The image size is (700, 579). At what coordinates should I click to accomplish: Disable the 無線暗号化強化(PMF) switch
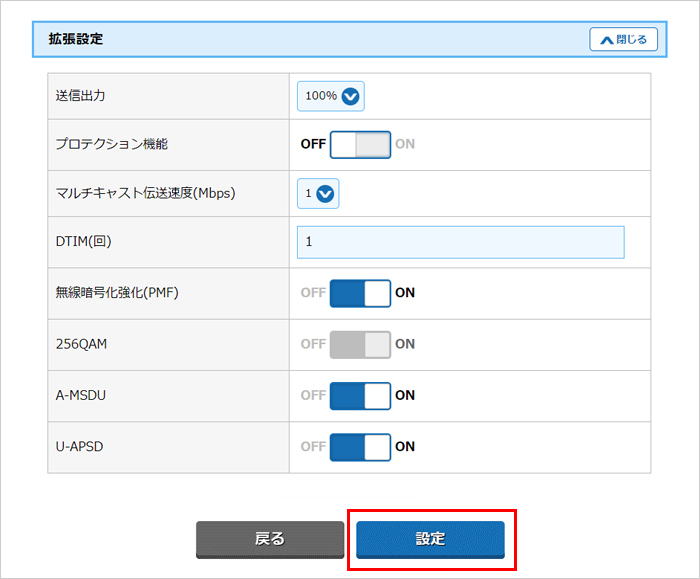(360, 293)
